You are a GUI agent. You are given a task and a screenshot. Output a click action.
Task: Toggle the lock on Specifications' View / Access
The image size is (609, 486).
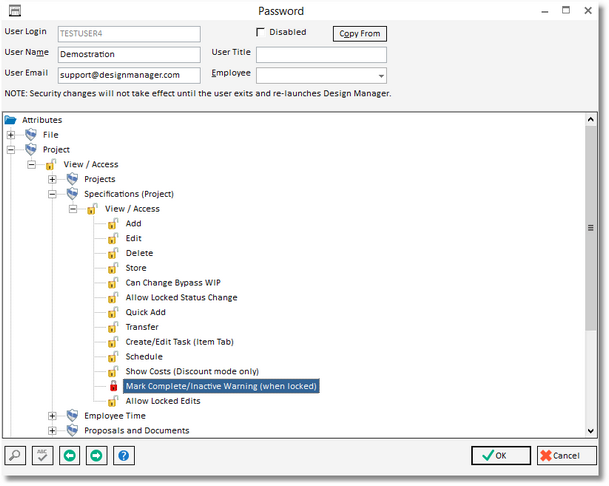tap(92, 209)
